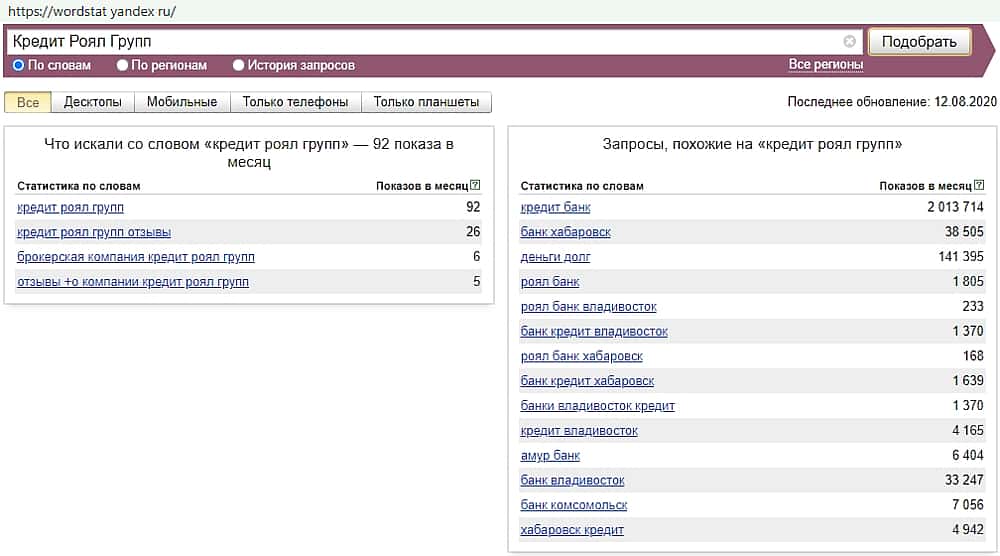Open the "роял банк владивосток" query link

tap(588, 306)
